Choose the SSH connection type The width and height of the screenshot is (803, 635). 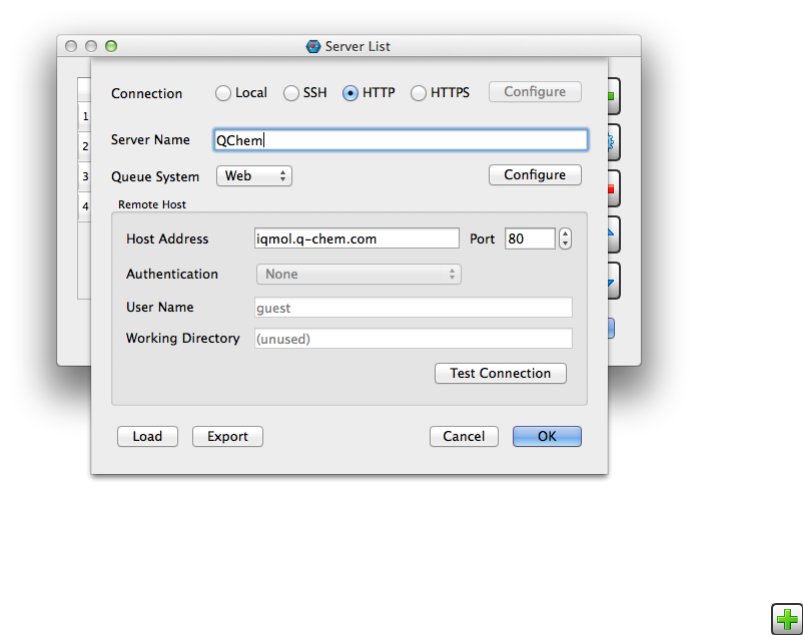305,93
